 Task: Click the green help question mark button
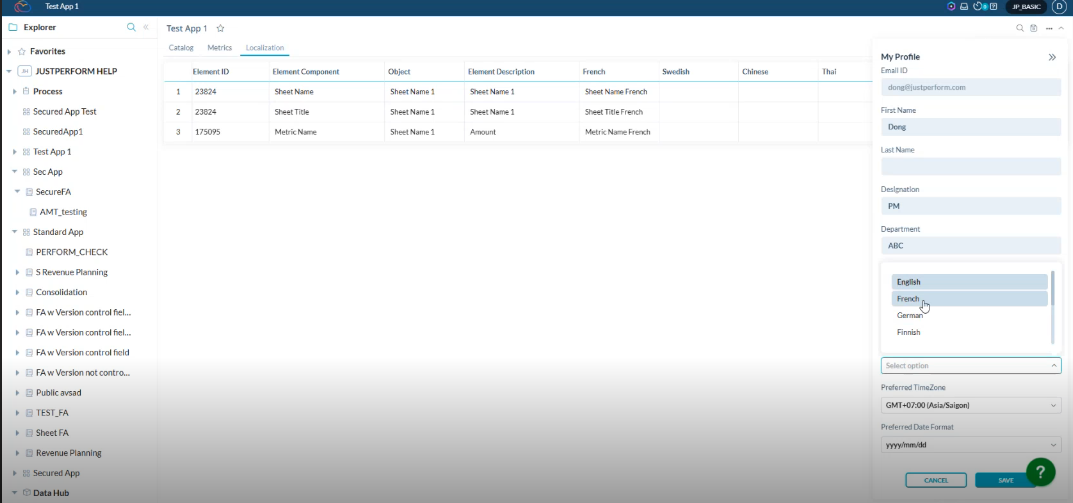pos(1040,472)
